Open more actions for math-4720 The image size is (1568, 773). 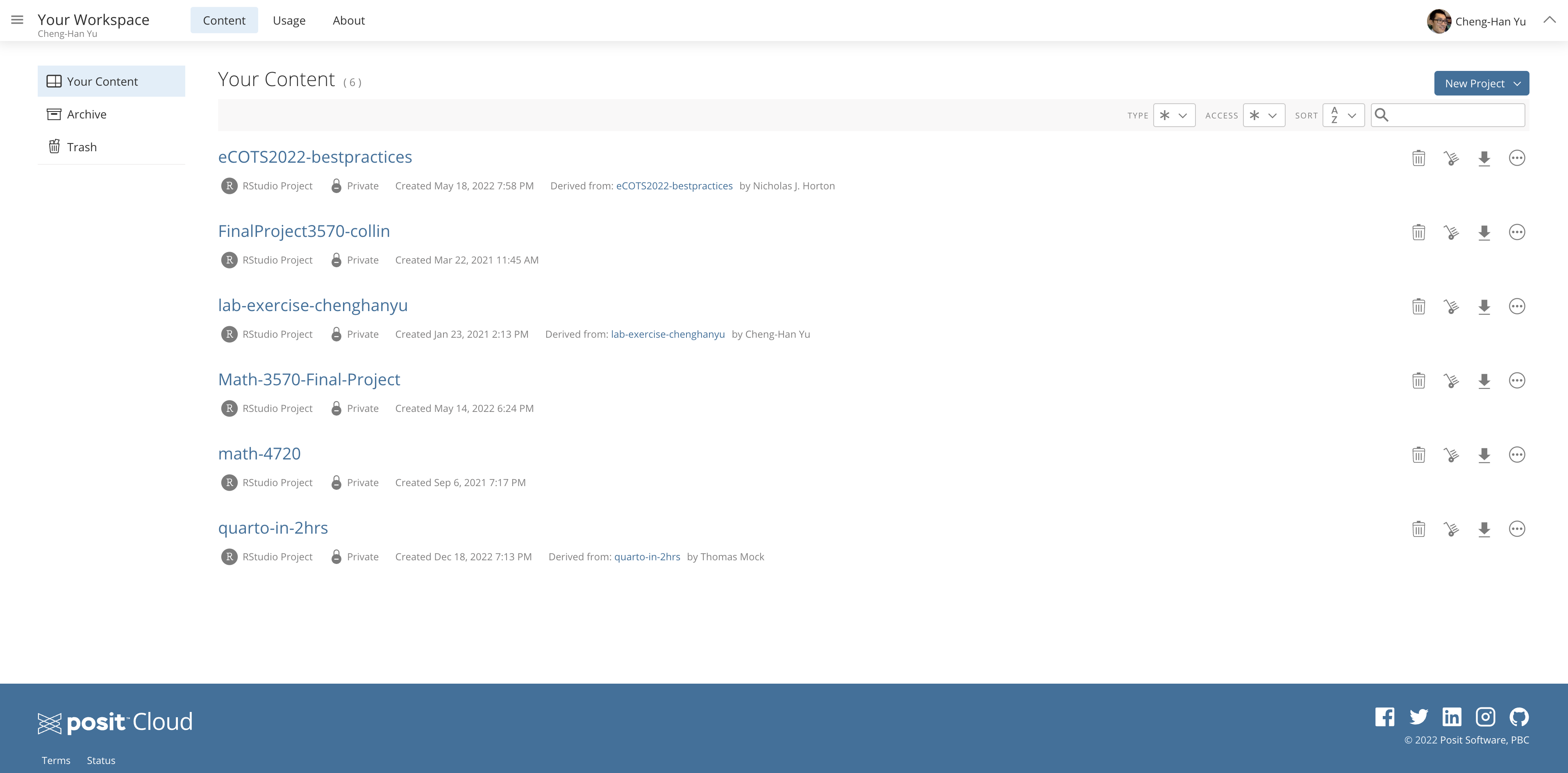point(1517,455)
